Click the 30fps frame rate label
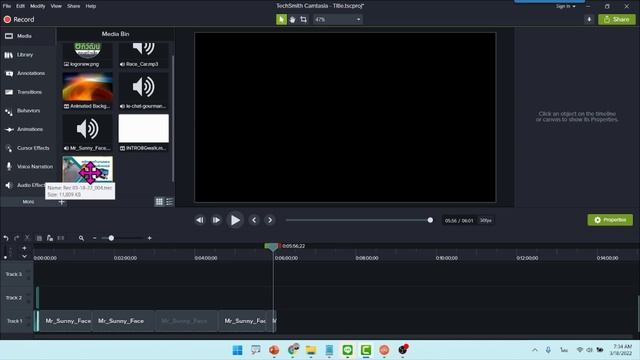The width and height of the screenshot is (640, 360). click(486, 220)
